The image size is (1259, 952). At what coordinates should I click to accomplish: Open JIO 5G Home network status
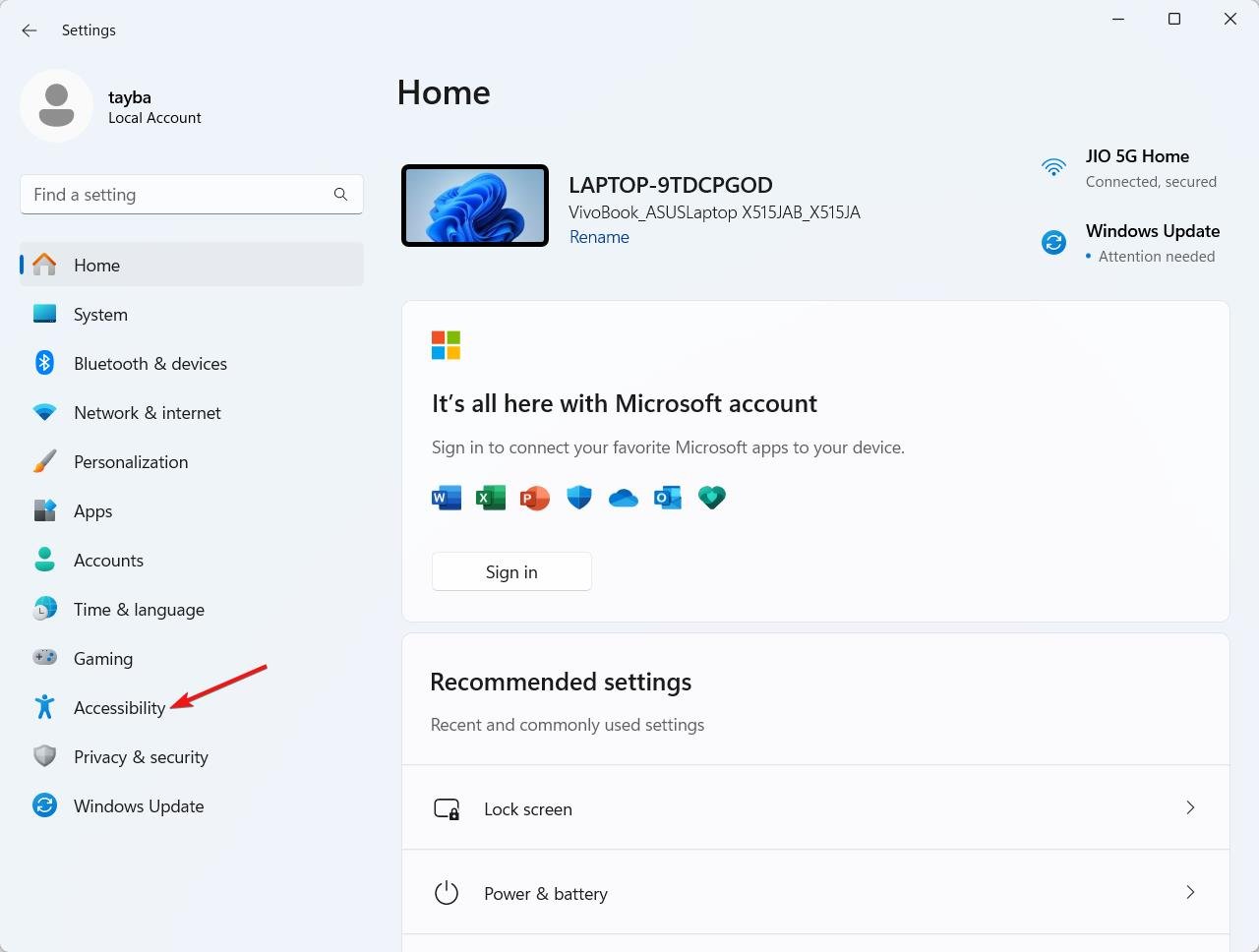[x=1129, y=168]
